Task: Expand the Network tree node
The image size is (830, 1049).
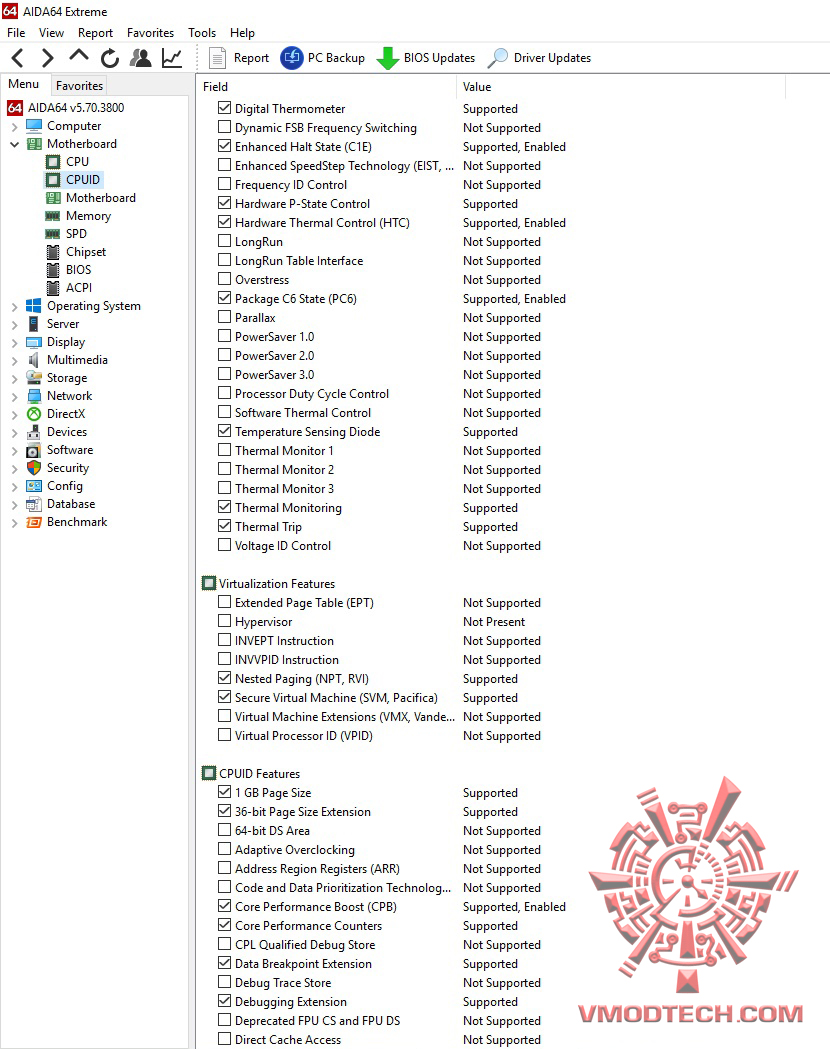Action: pos(15,397)
